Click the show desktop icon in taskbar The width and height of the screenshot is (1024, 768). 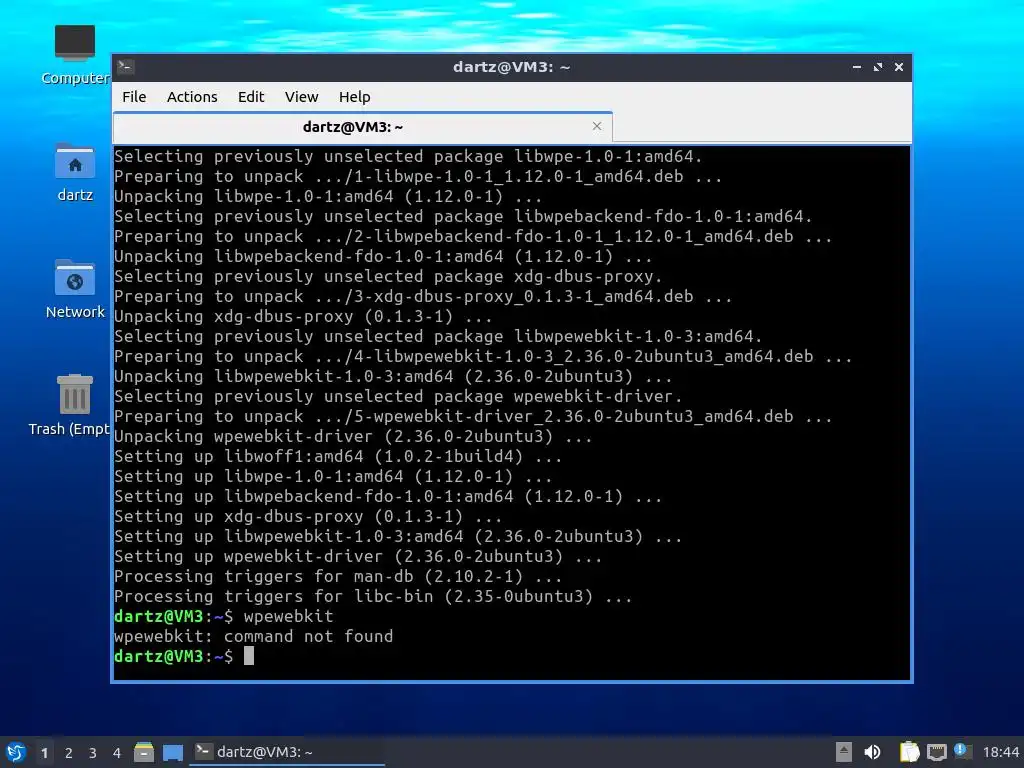(x=173, y=752)
